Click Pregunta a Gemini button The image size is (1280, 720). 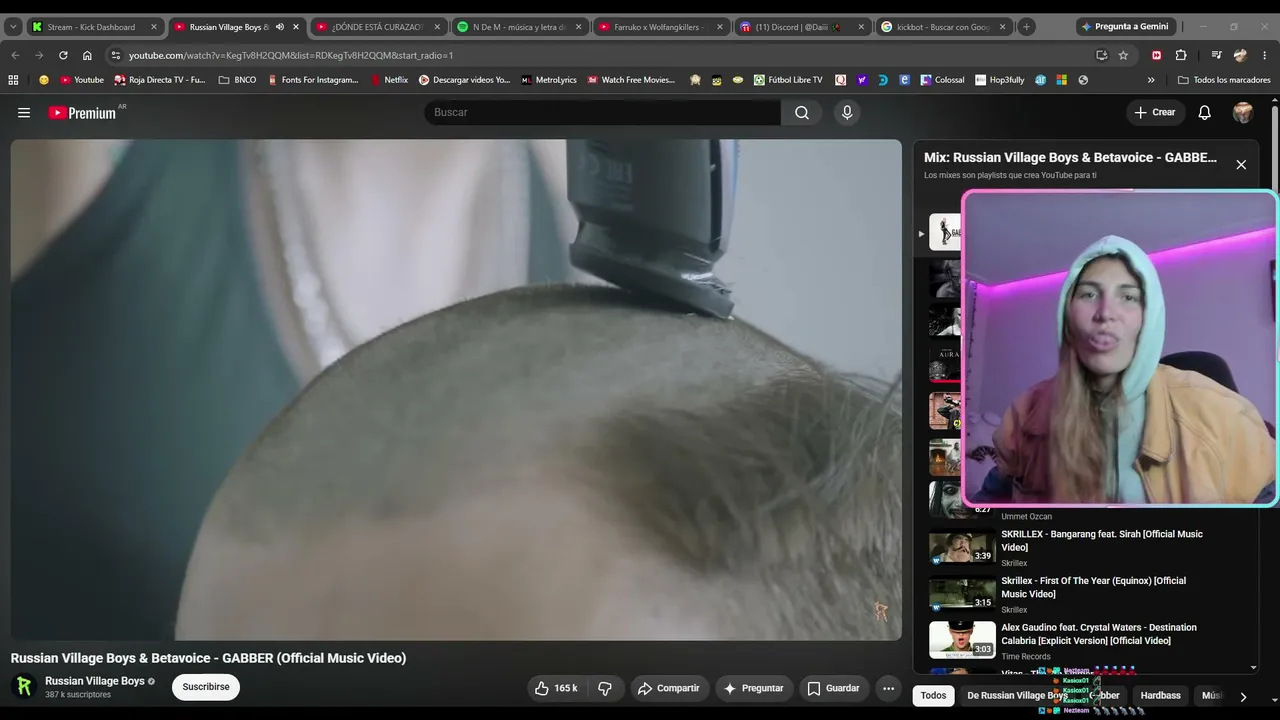[x=1124, y=27]
